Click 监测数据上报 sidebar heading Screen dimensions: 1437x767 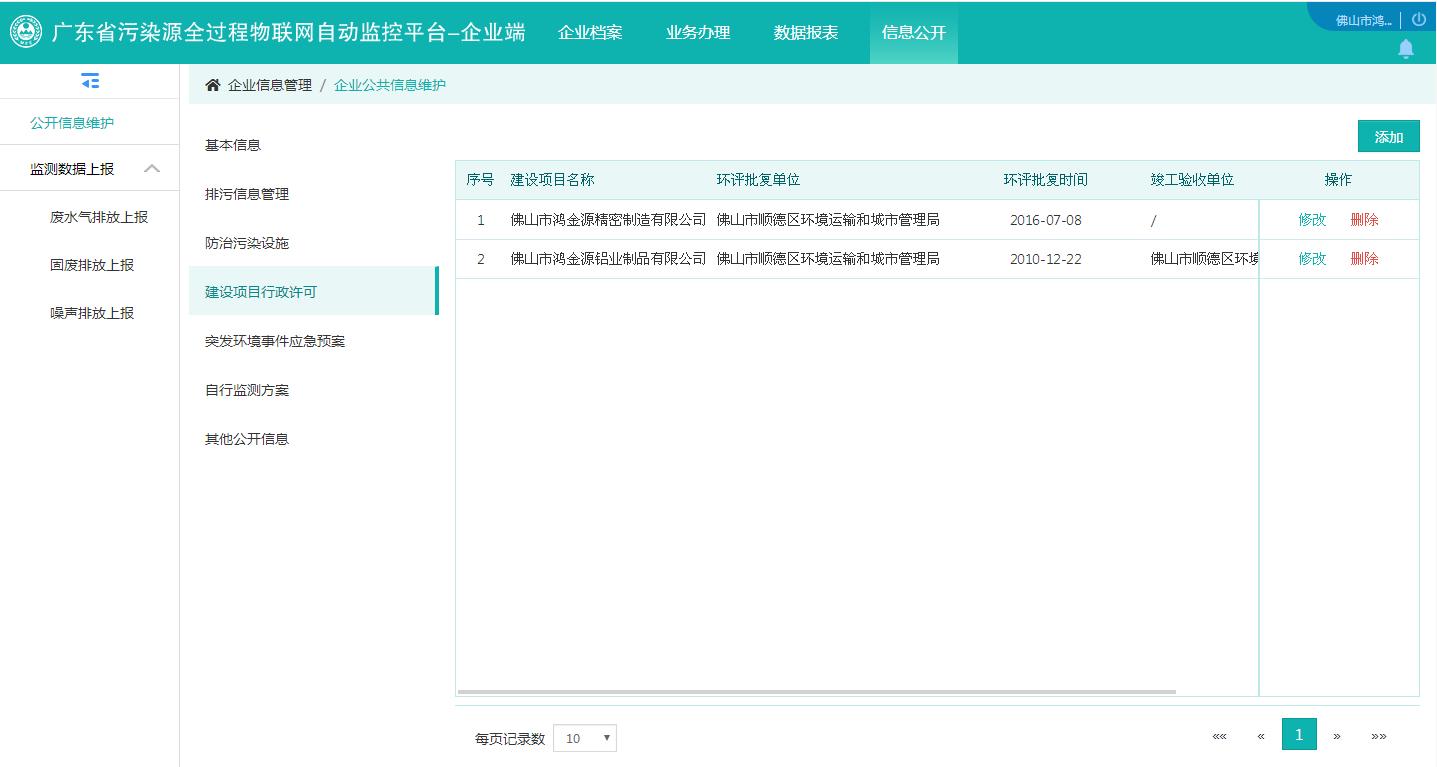72,169
